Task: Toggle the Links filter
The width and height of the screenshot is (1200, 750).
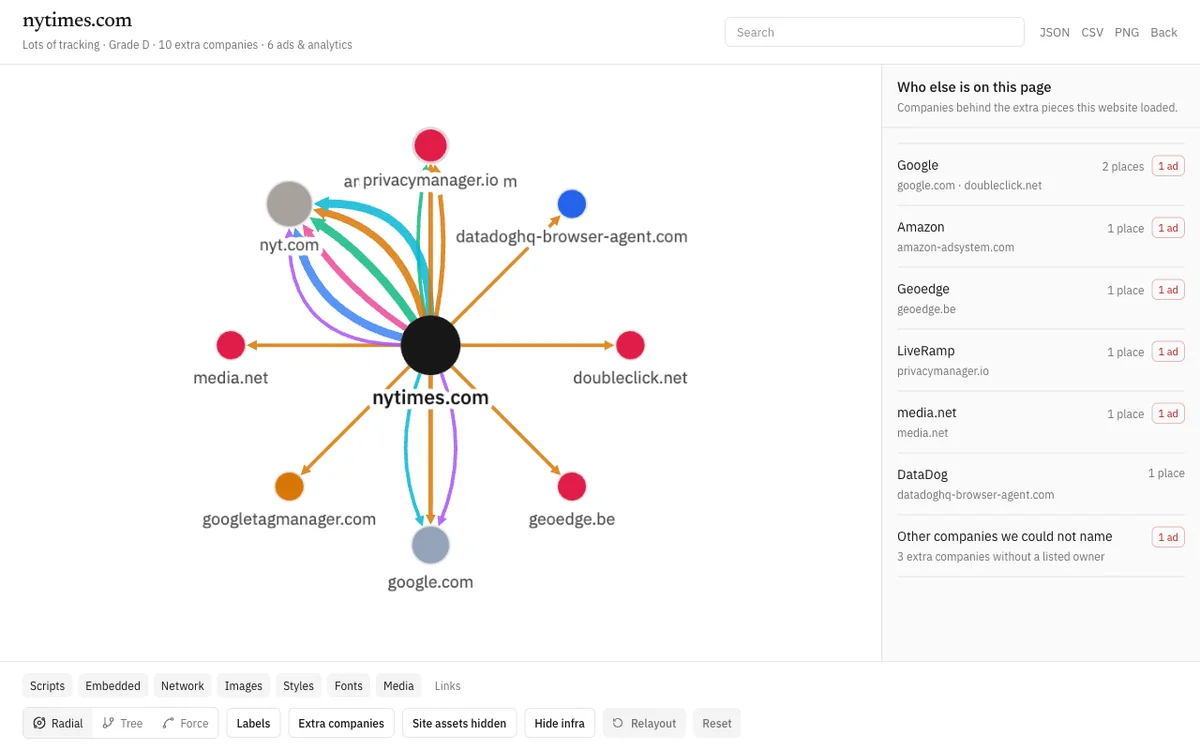Action: pyautogui.click(x=447, y=686)
